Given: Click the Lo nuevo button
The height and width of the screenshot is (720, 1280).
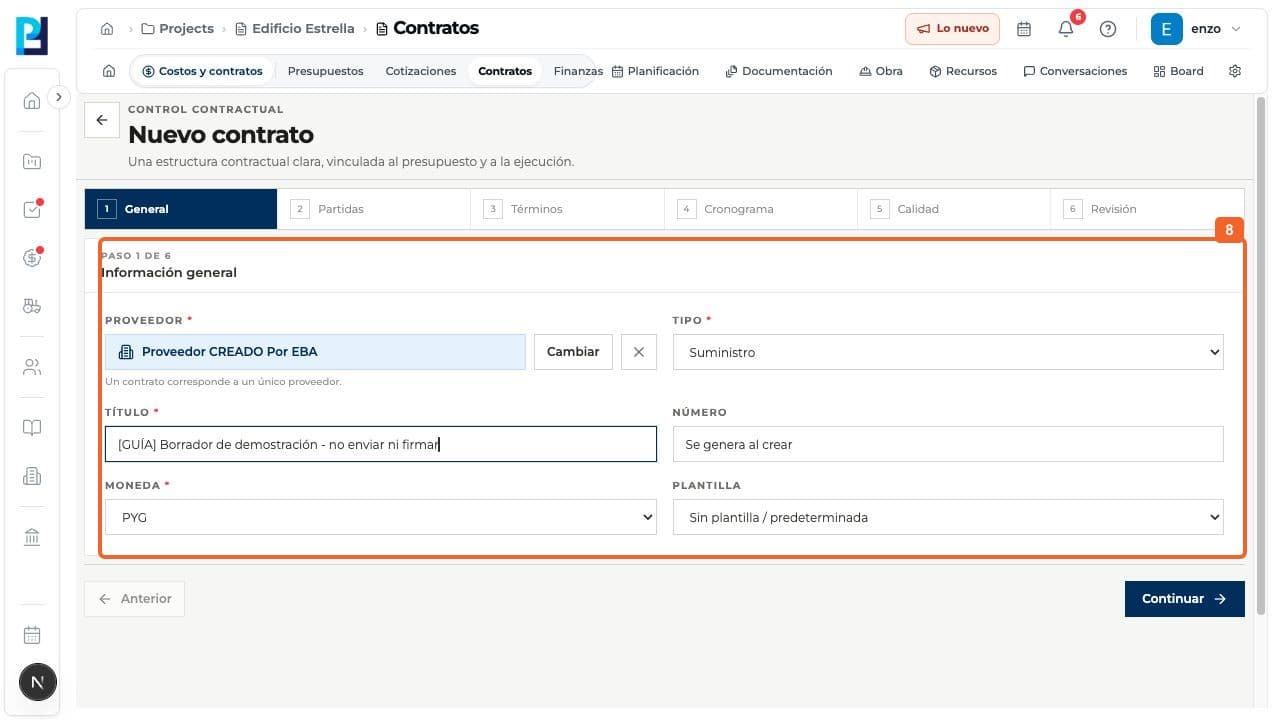Looking at the screenshot, I should (953, 29).
